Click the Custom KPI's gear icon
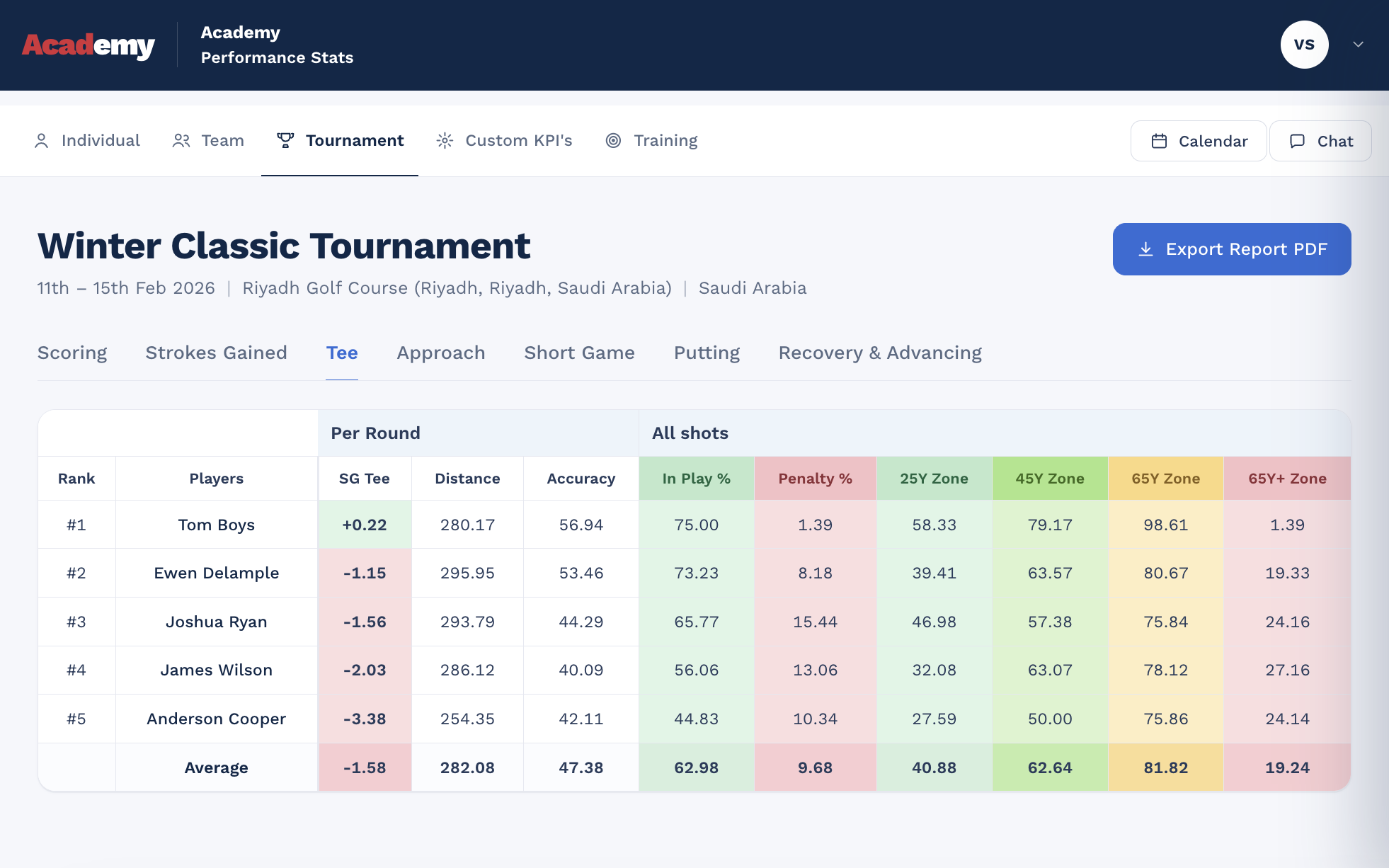 tap(445, 141)
